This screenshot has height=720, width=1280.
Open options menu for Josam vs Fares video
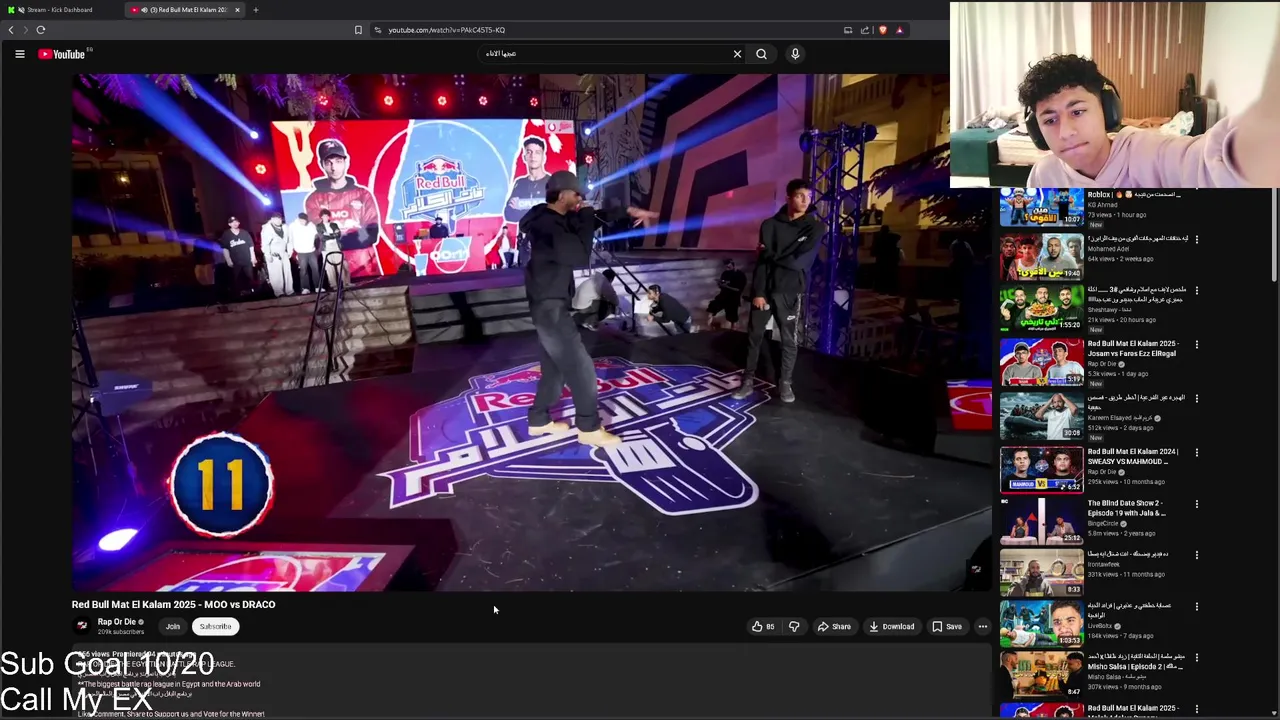(1197, 344)
